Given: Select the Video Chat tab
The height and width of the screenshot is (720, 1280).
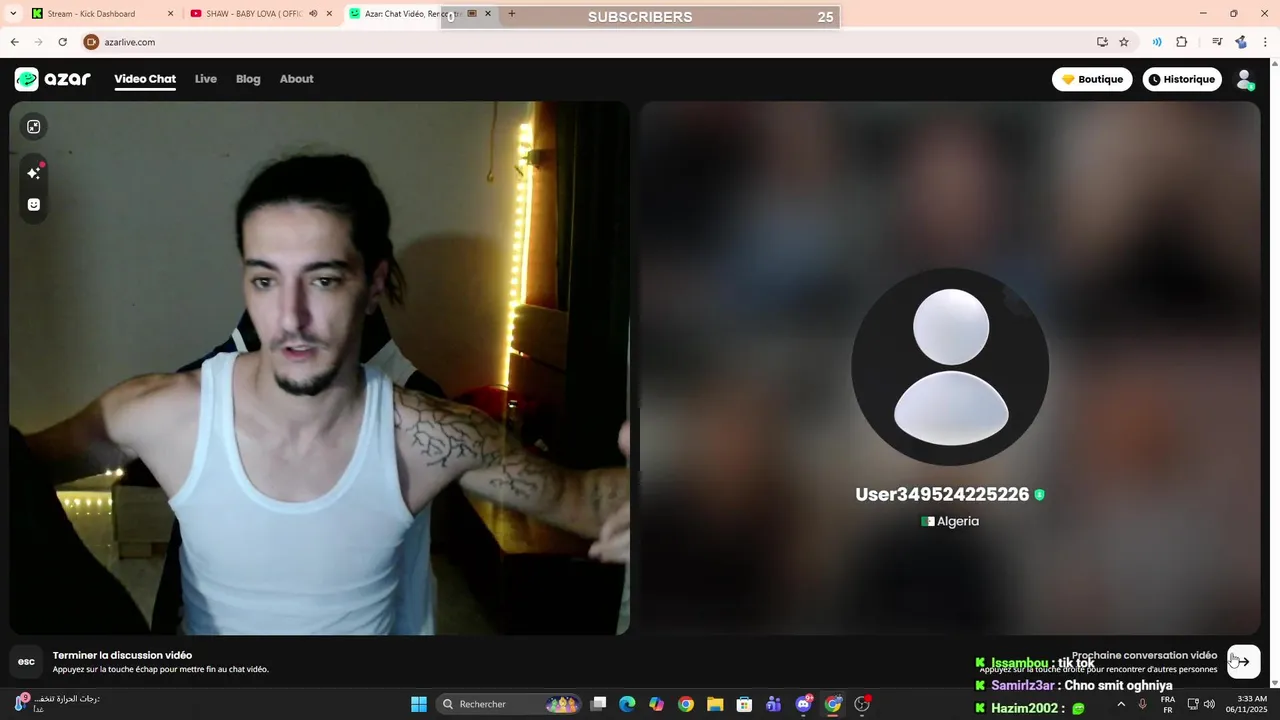Looking at the screenshot, I should [x=145, y=79].
